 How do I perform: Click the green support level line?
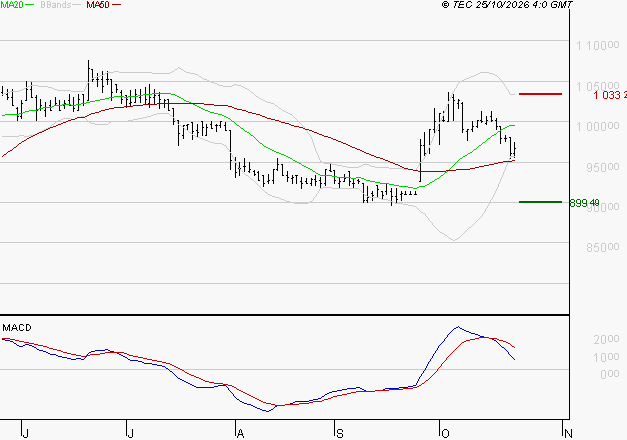pyautogui.click(x=540, y=202)
